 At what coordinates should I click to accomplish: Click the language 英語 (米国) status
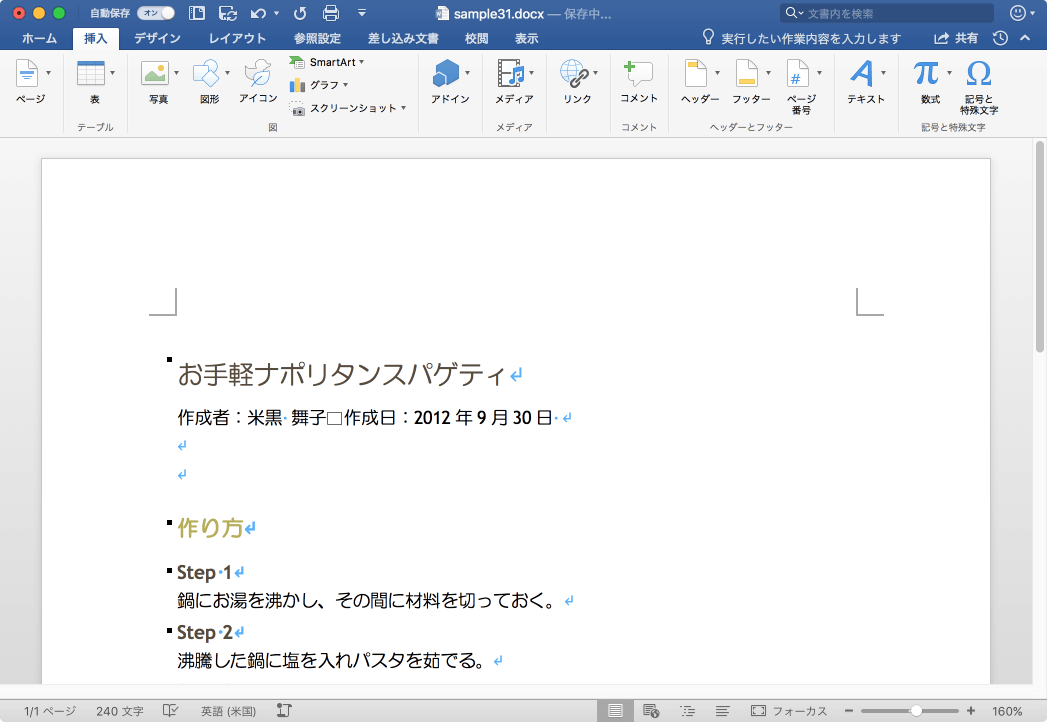point(228,711)
